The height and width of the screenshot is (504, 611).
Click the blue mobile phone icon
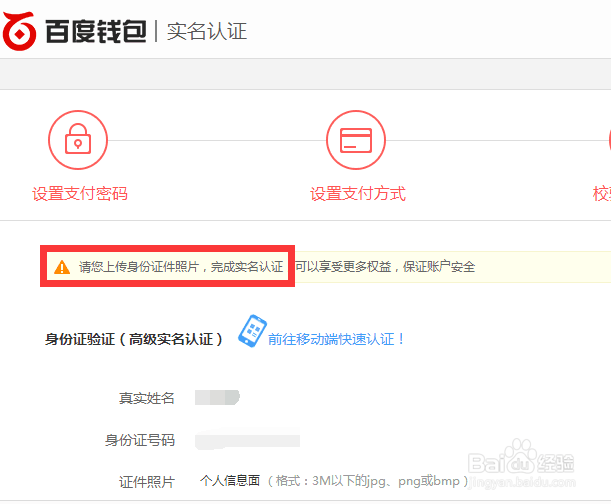252,331
